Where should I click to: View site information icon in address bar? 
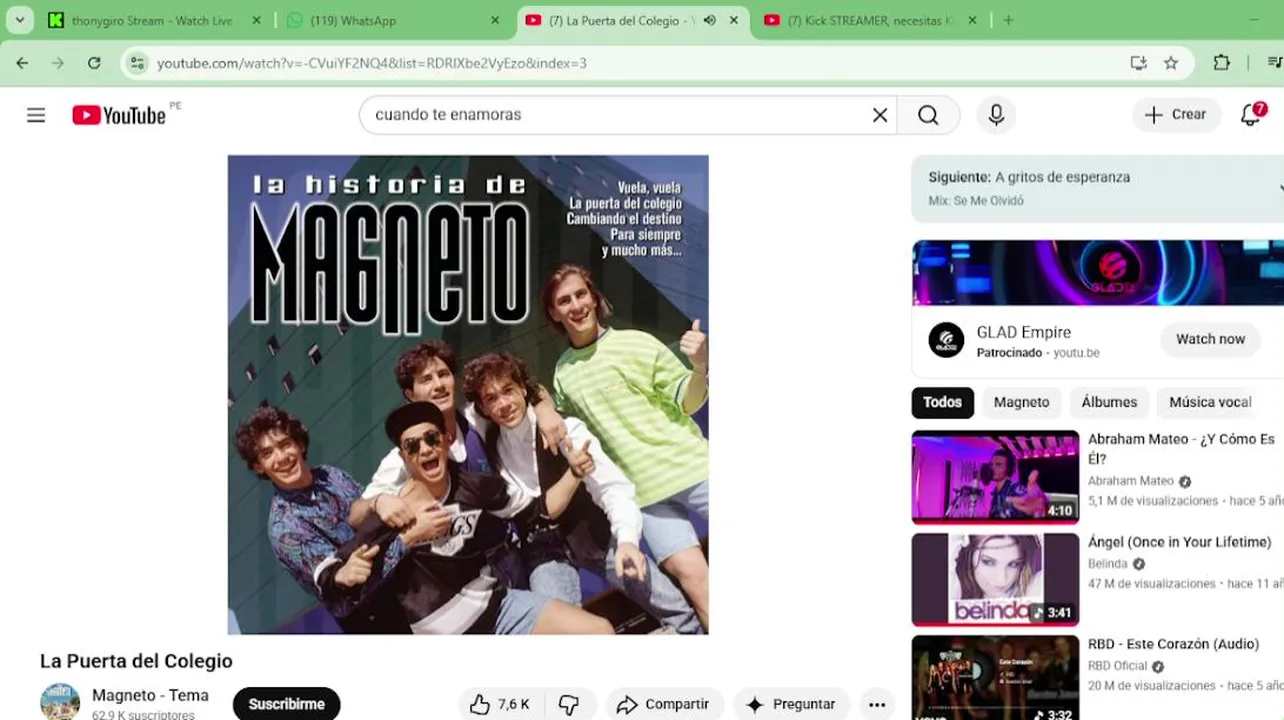(138, 63)
